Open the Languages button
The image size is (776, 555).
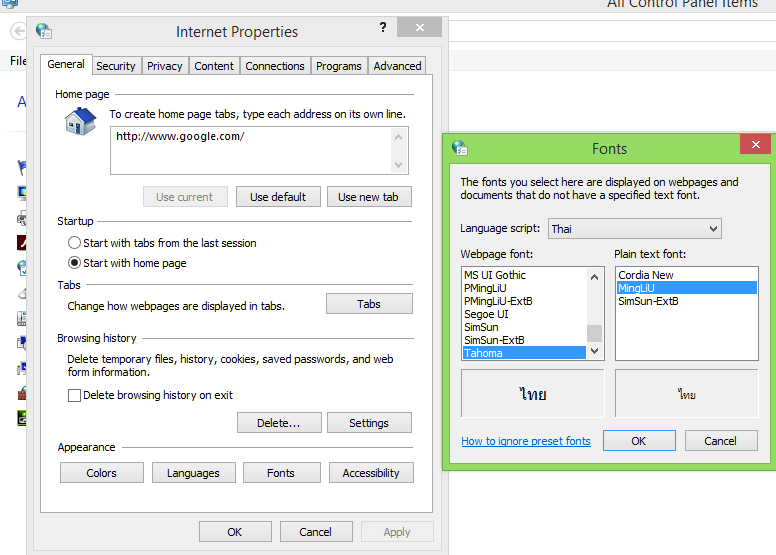click(194, 473)
